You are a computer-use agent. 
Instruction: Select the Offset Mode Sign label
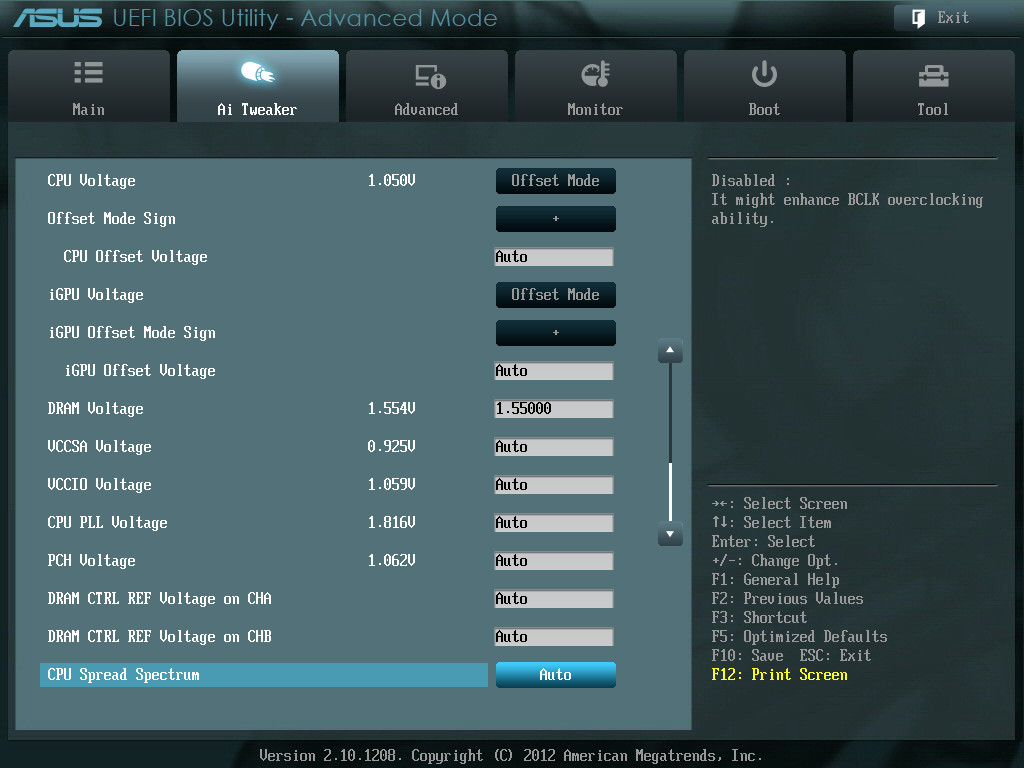point(112,219)
